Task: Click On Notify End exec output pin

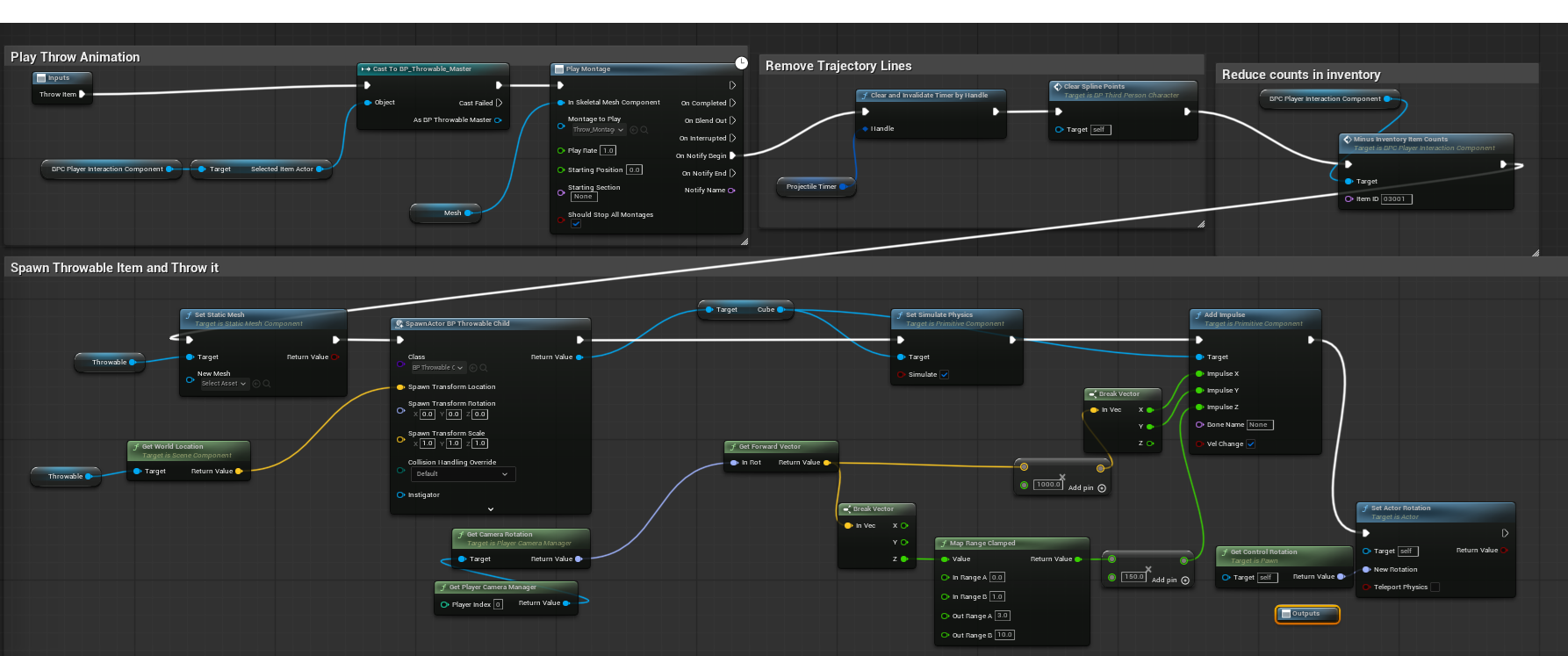Action: 732,173
